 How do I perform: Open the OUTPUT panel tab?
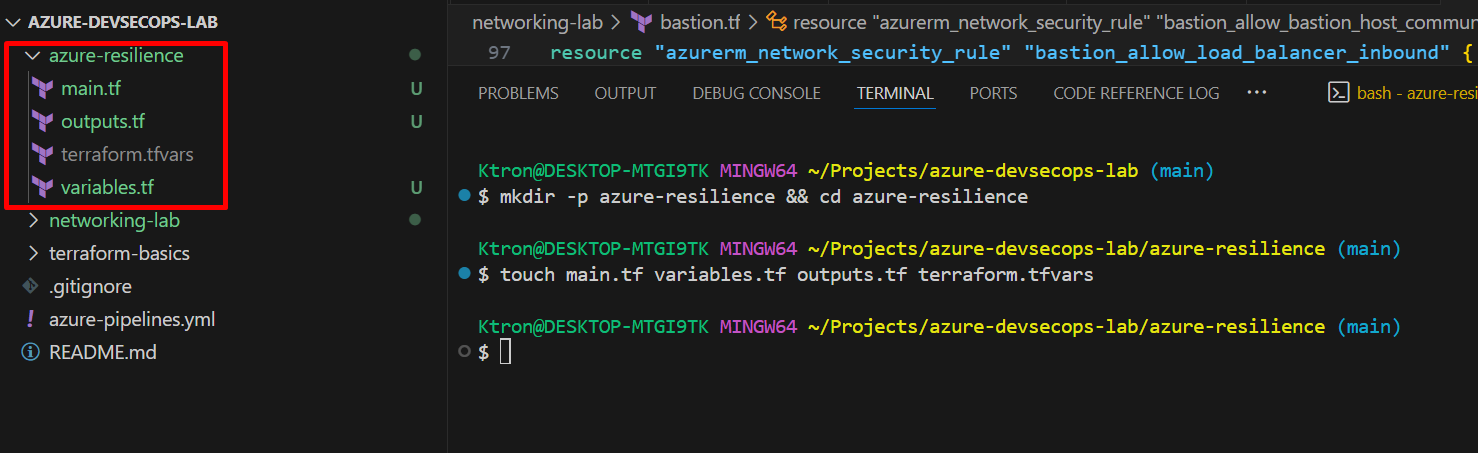point(625,93)
